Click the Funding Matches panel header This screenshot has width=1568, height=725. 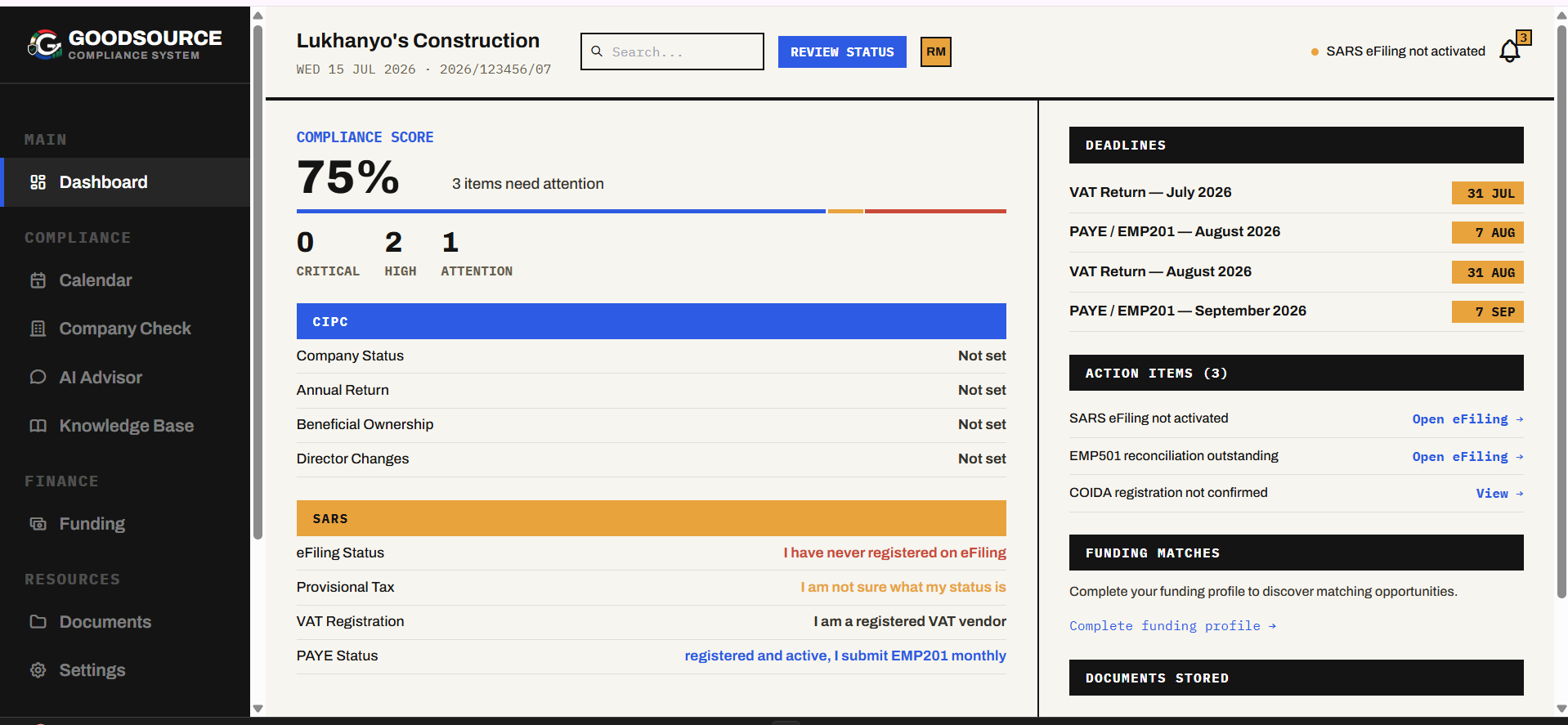point(1296,553)
